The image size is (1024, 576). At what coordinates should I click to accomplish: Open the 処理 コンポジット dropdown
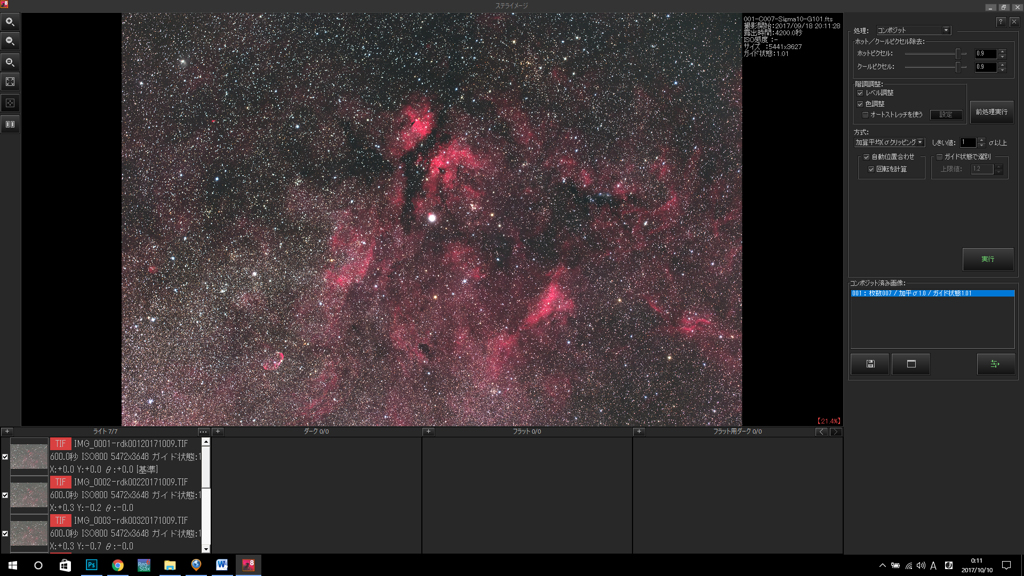pos(913,31)
